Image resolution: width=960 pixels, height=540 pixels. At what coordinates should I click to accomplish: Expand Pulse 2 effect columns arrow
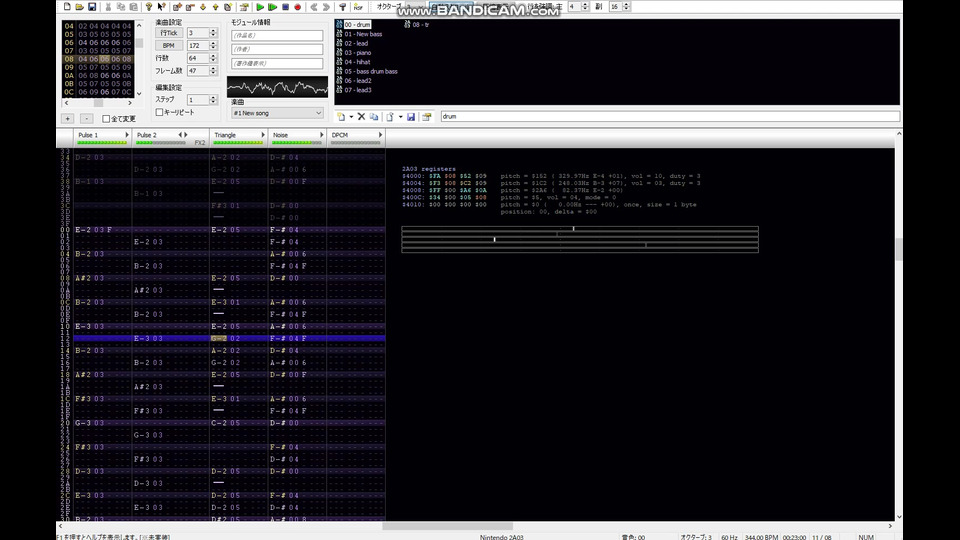click(x=186, y=135)
